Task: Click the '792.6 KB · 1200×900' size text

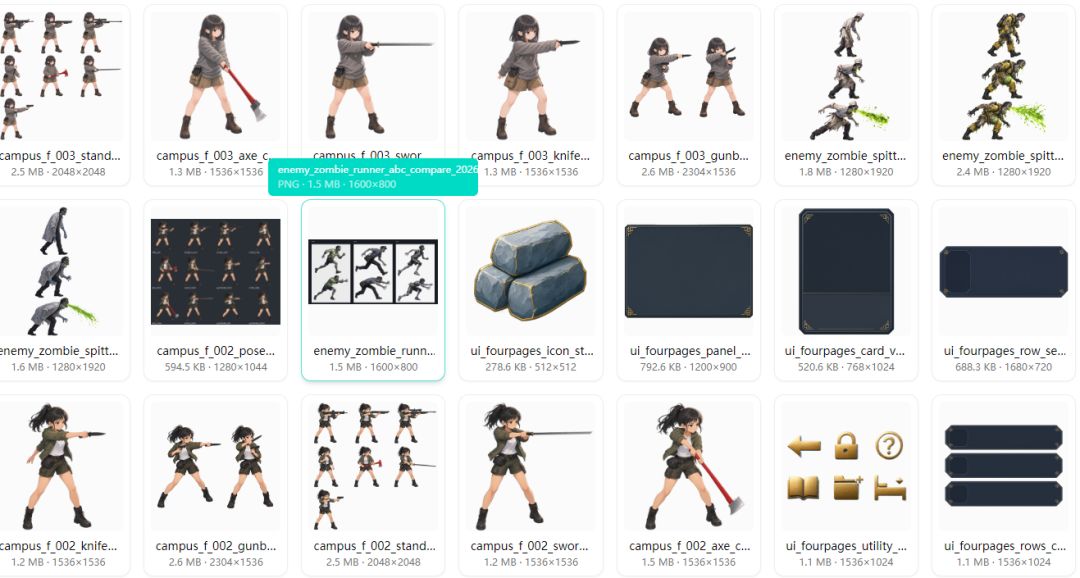Action: pyautogui.click(x=688, y=367)
